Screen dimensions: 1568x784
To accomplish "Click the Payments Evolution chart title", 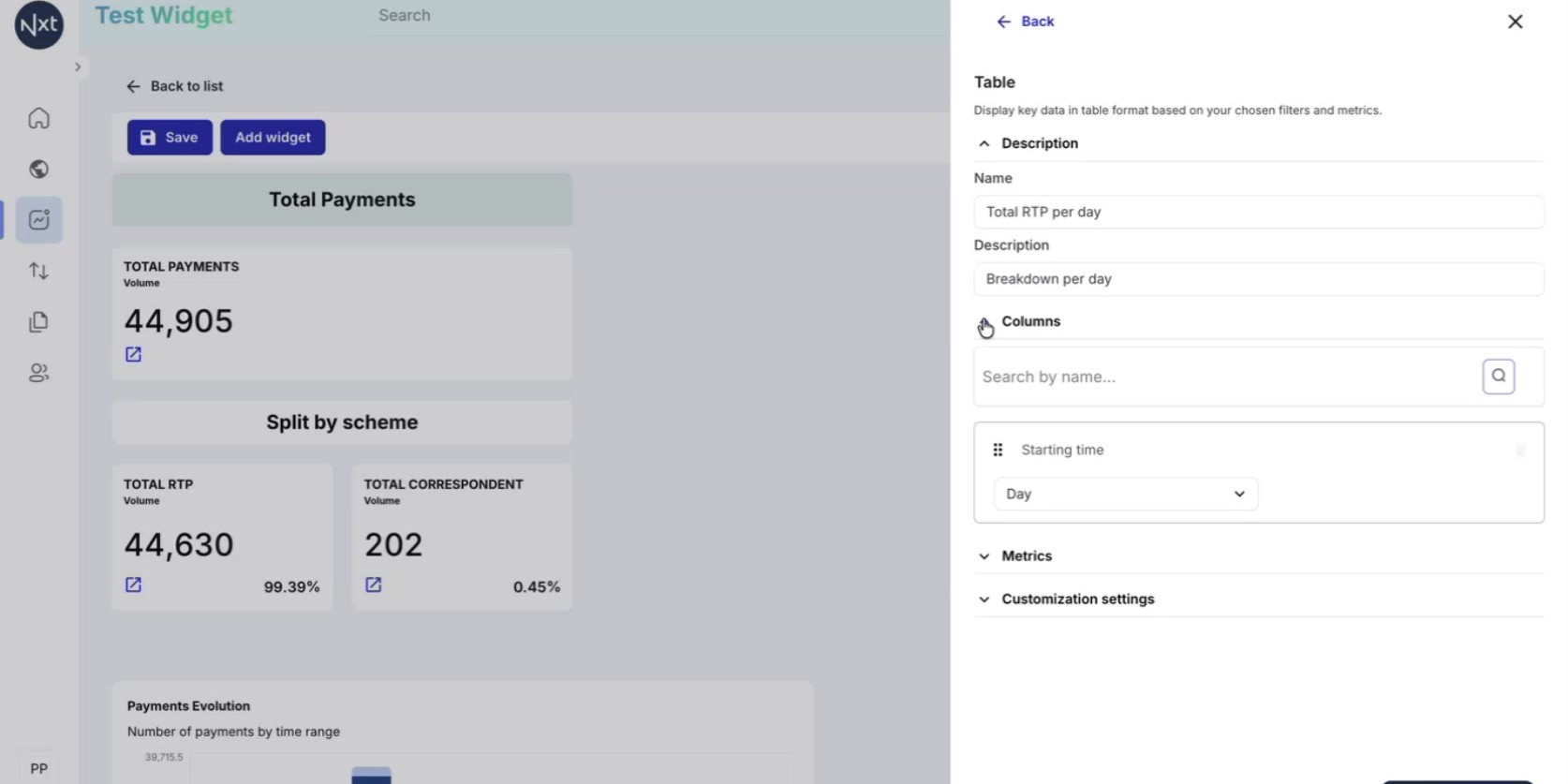I will pyautogui.click(x=188, y=706).
